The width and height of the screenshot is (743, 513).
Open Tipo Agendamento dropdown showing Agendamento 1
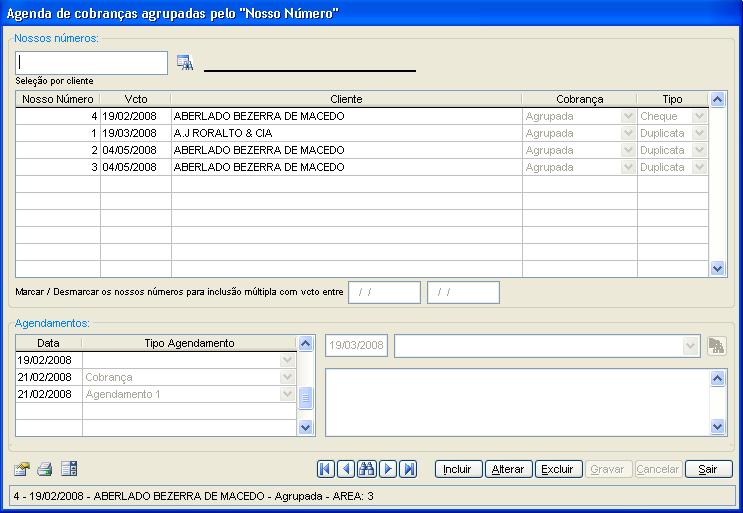pyautogui.click(x=287, y=394)
